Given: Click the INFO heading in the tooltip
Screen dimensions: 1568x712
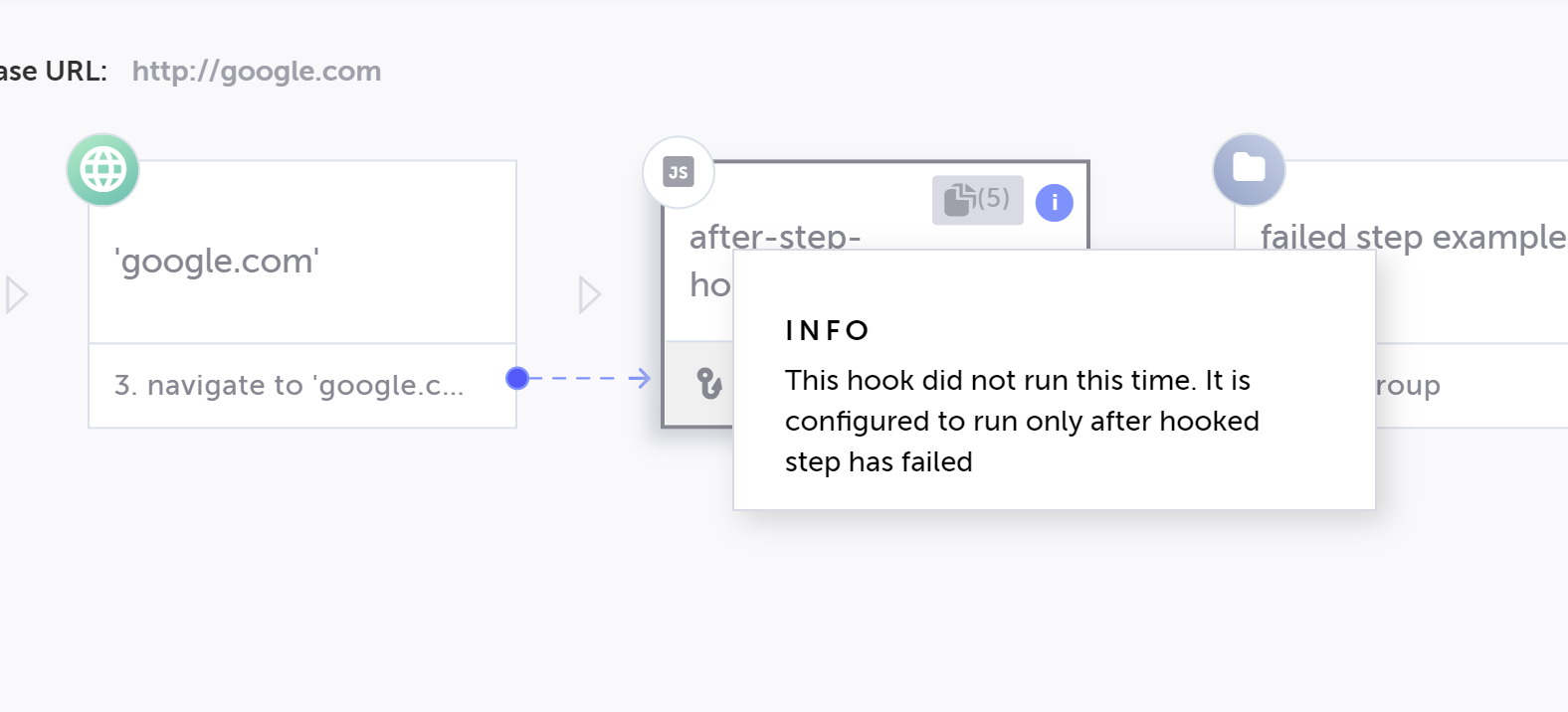Looking at the screenshot, I should point(827,331).
